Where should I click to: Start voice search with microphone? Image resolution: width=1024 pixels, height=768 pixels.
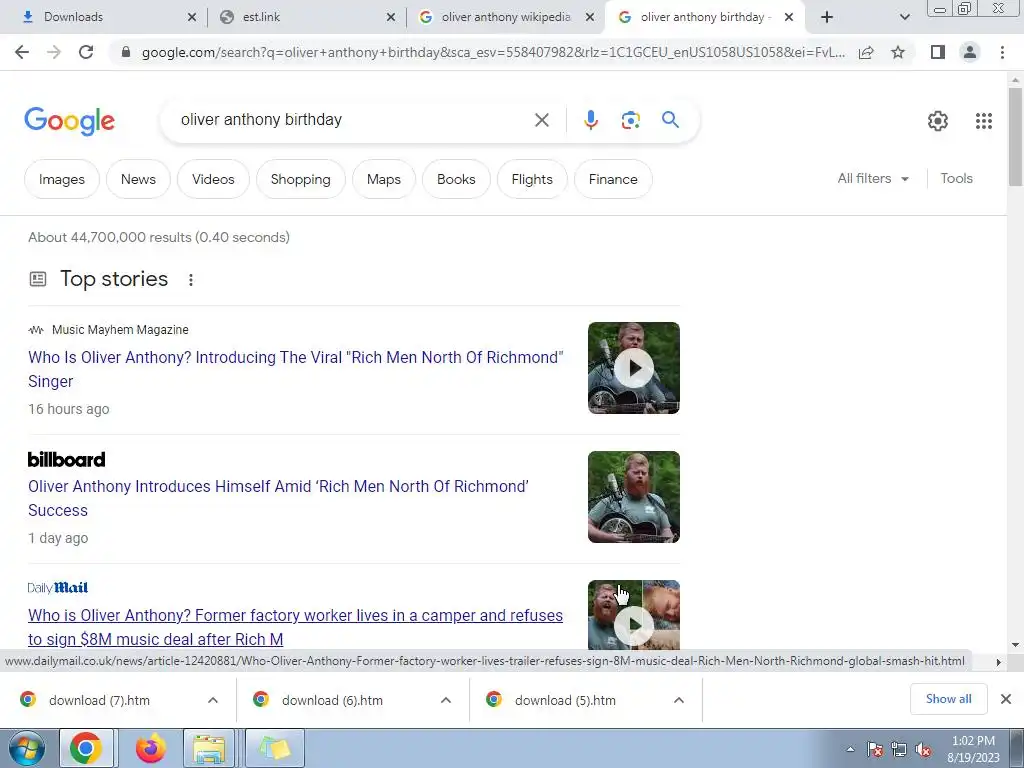point(590,120)
